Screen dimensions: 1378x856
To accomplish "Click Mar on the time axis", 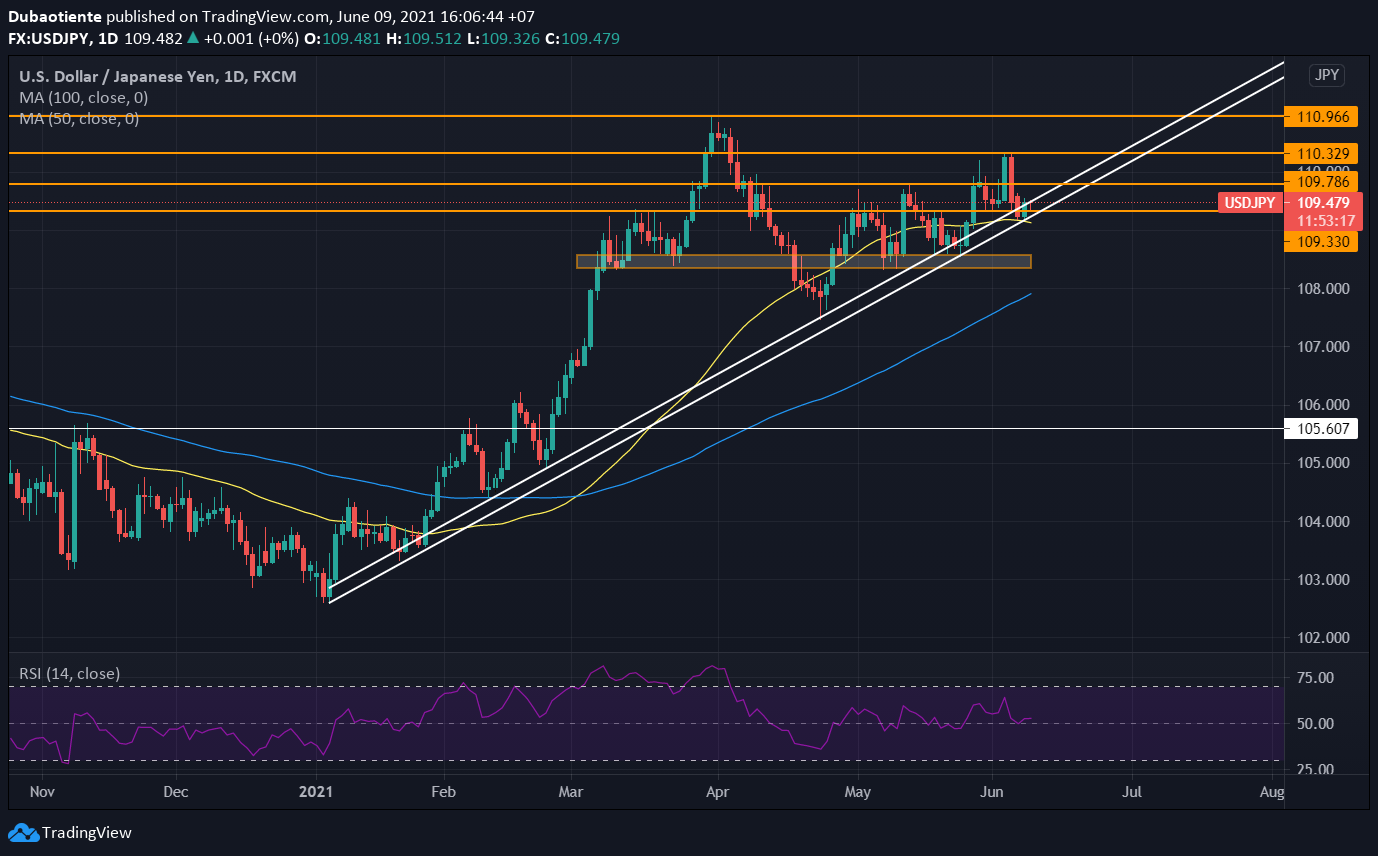I will [571, 792].
